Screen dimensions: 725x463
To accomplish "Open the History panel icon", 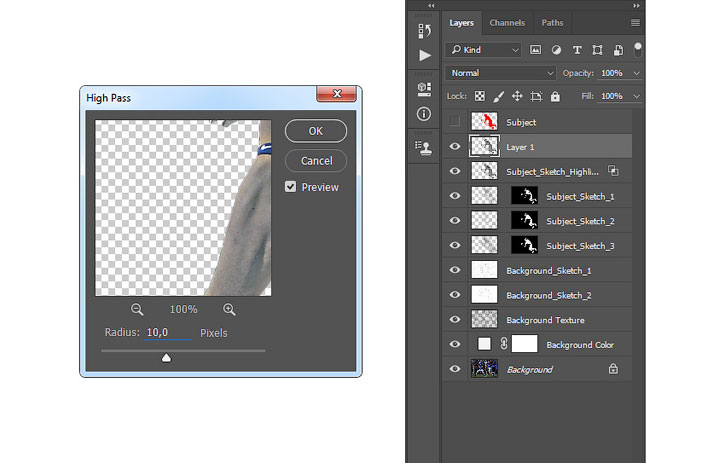I will coord(424,31).
